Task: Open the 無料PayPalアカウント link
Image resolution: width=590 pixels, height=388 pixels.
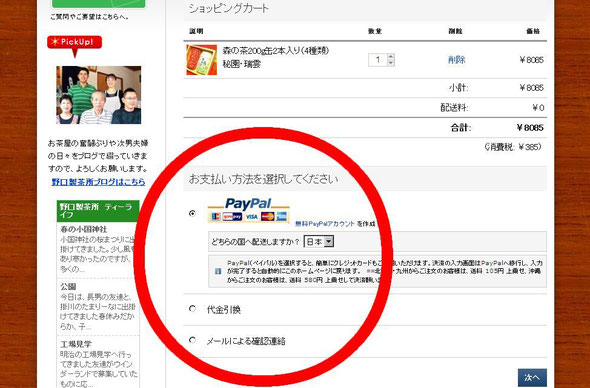Action: click(325, 224)
